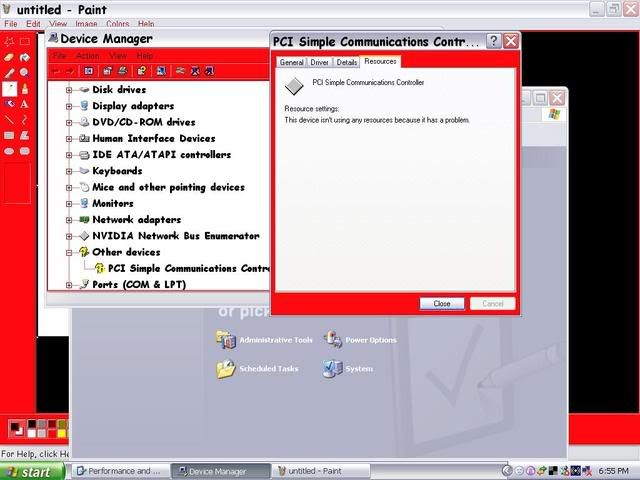Click the Print icon in Device Manager toolbar
Screen dimensions: 640x480
point(122,71)
